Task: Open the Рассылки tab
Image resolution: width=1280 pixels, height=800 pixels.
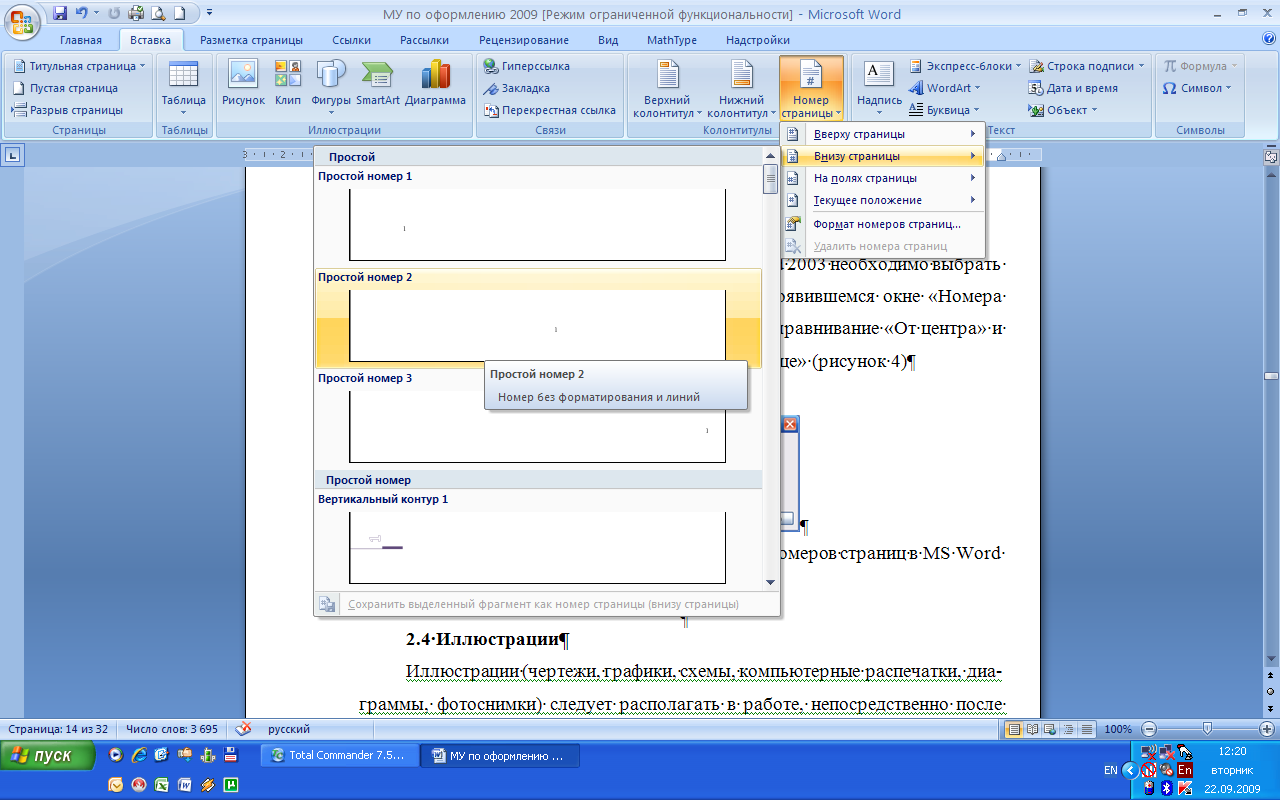Action: pos(424,40)
